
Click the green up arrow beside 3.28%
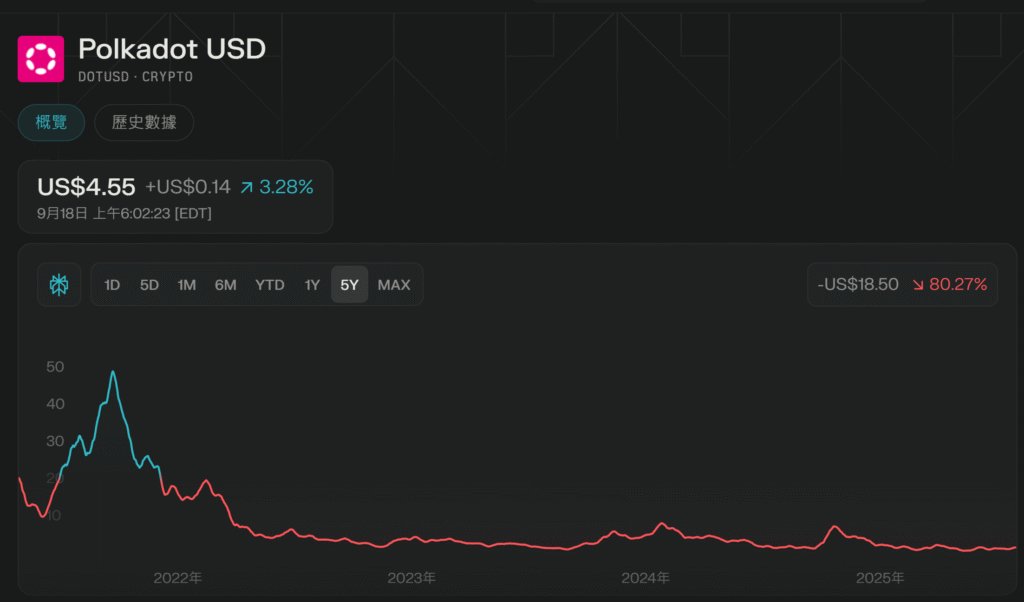tap(247, 187)
